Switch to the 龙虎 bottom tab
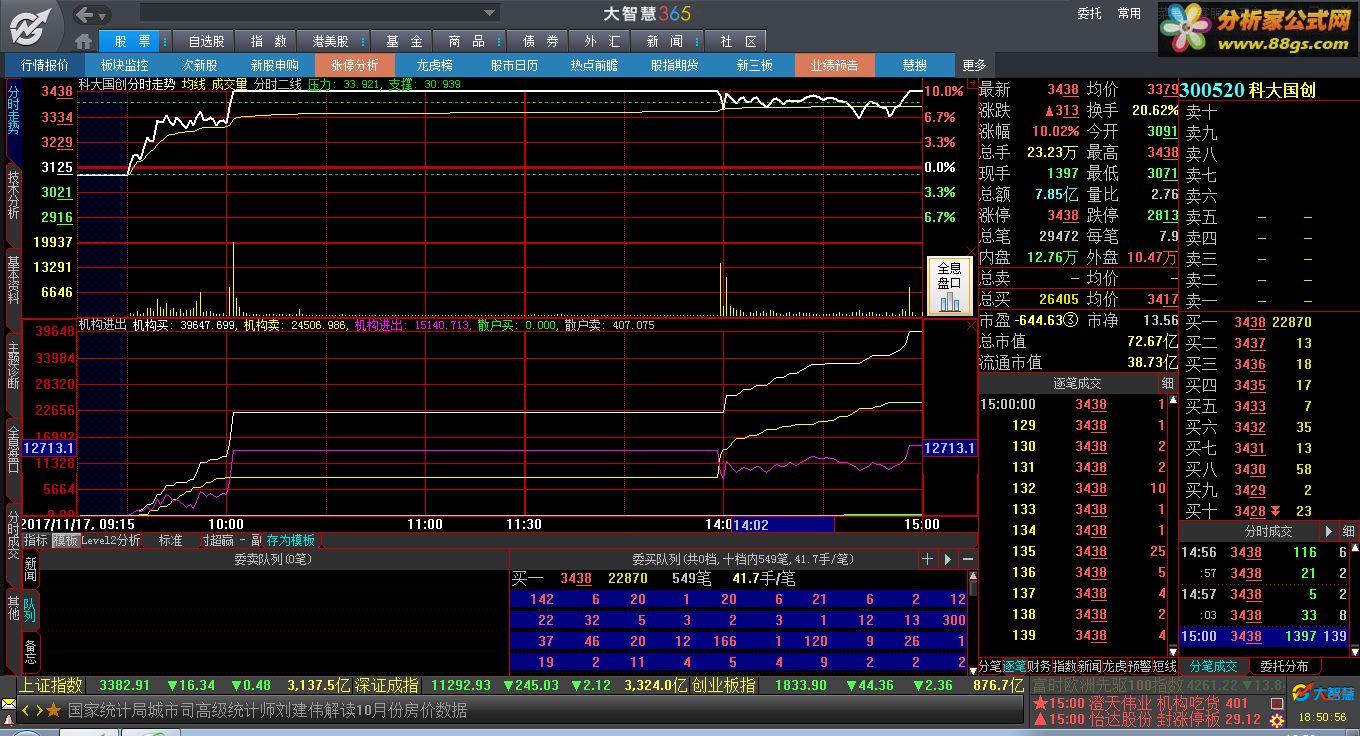Screen dimensions: 1360x736 pos(1114,666)
